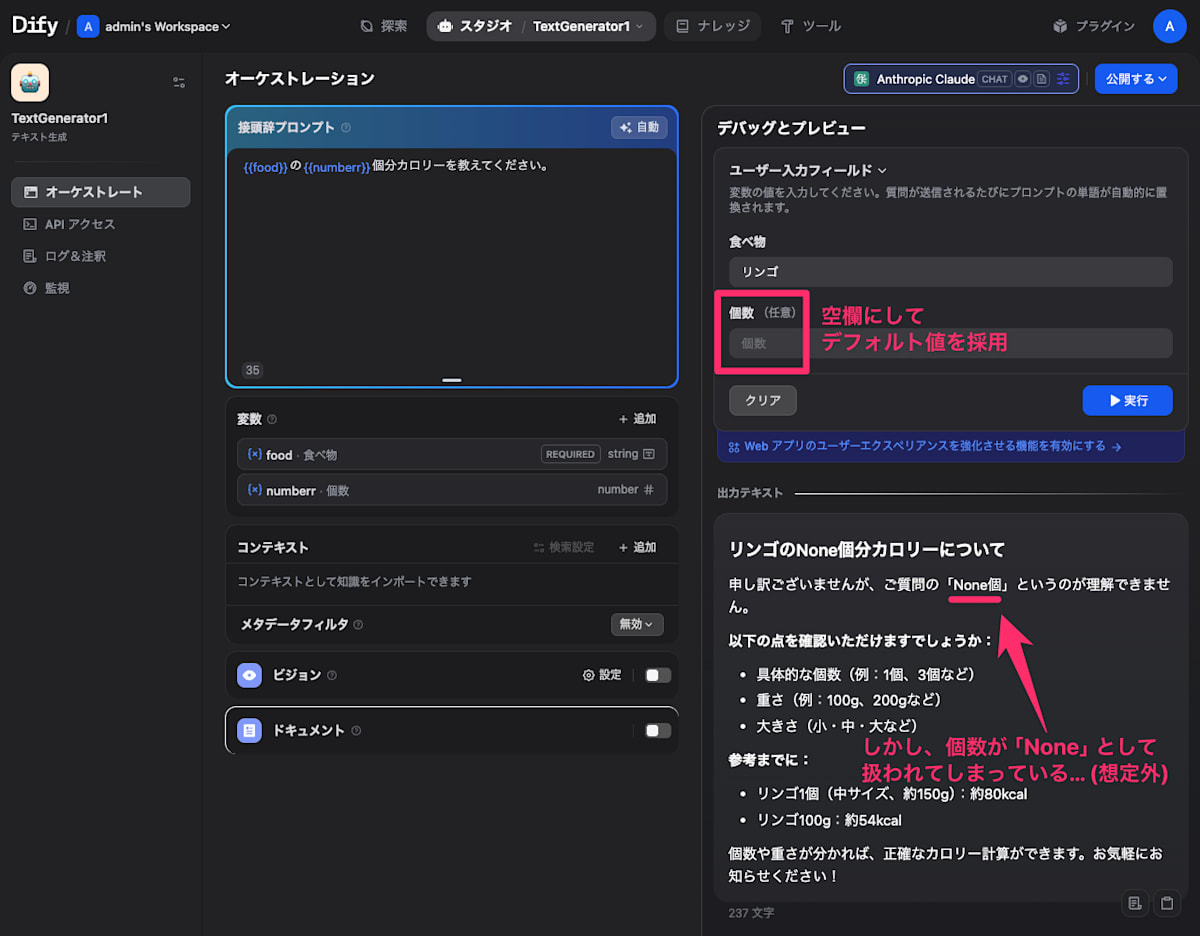Select the food variable row
This screenshot has width=1200, height=936.
pyautogui.click(x=452, y=454)
